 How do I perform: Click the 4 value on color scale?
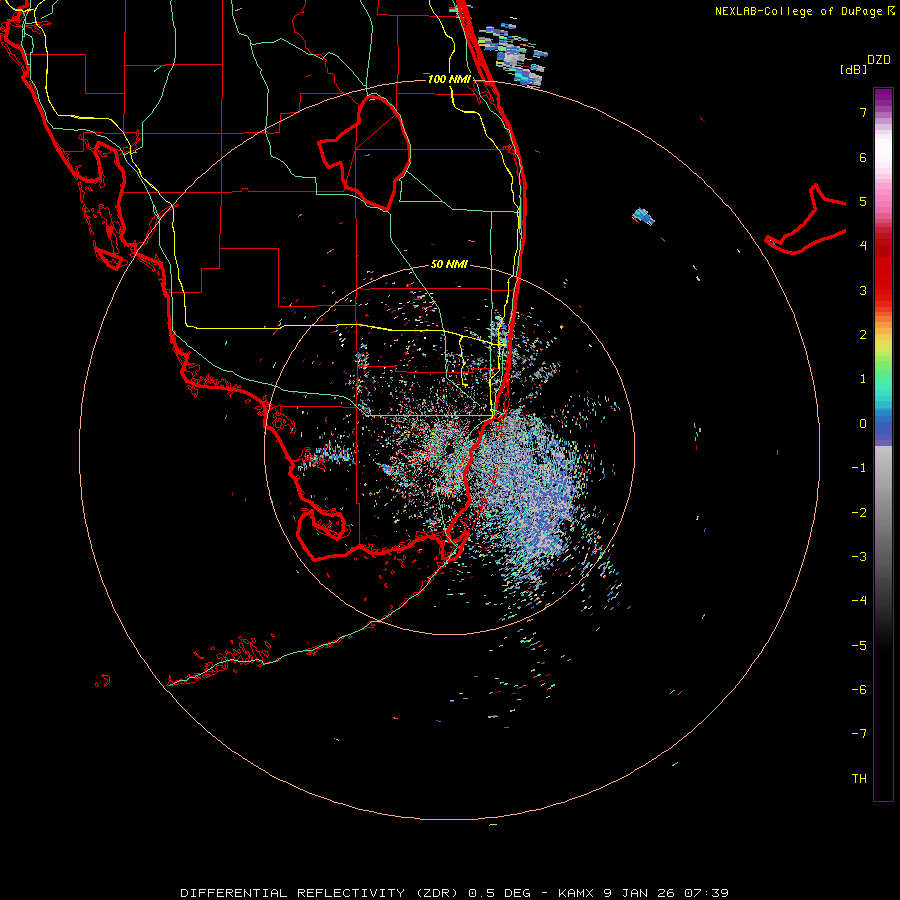pos(863,246)
